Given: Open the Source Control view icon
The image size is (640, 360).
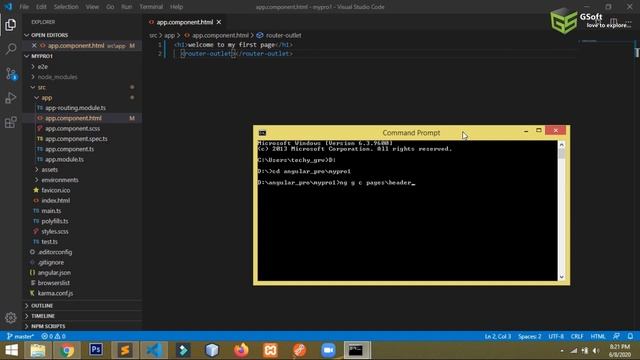Looking at the screenshot, I should (x=11, y=74).
